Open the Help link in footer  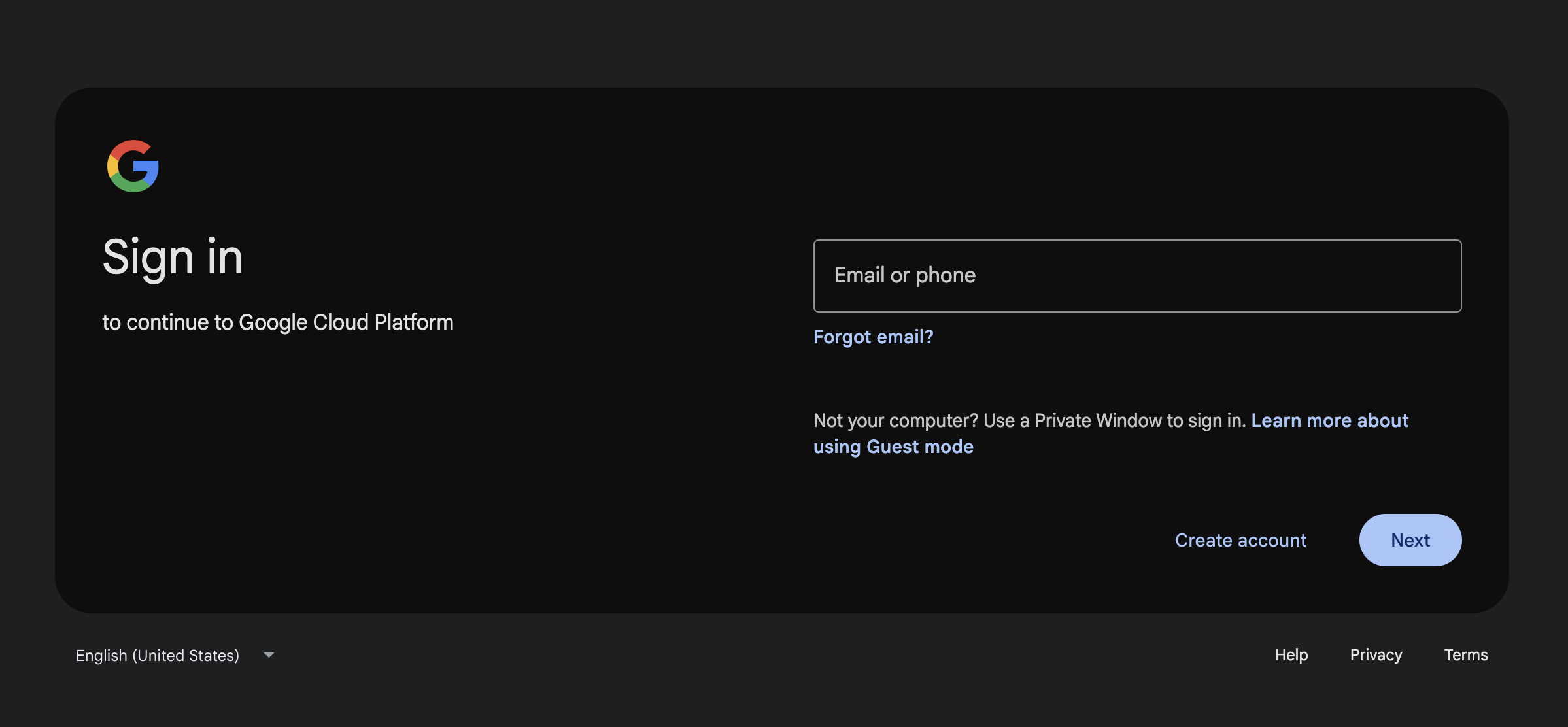tap(1291, 655)
